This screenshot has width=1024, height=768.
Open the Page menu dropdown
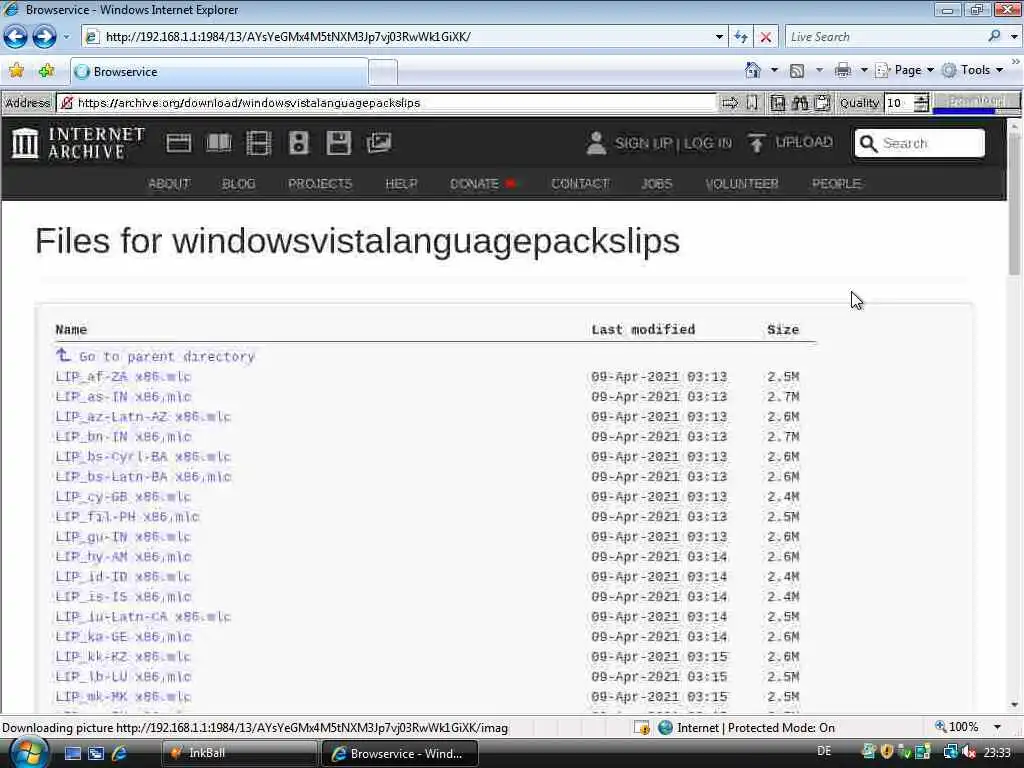[x=905, y=70]
